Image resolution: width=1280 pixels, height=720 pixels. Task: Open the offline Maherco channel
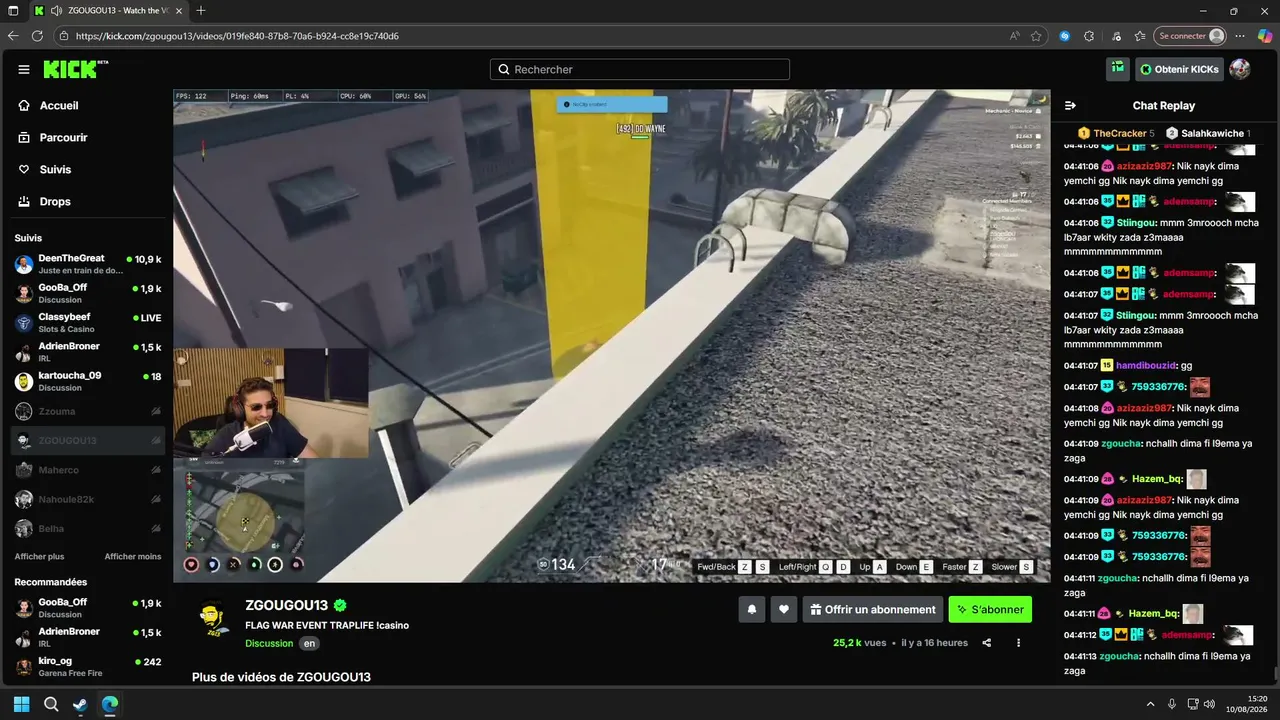point(88,470)
